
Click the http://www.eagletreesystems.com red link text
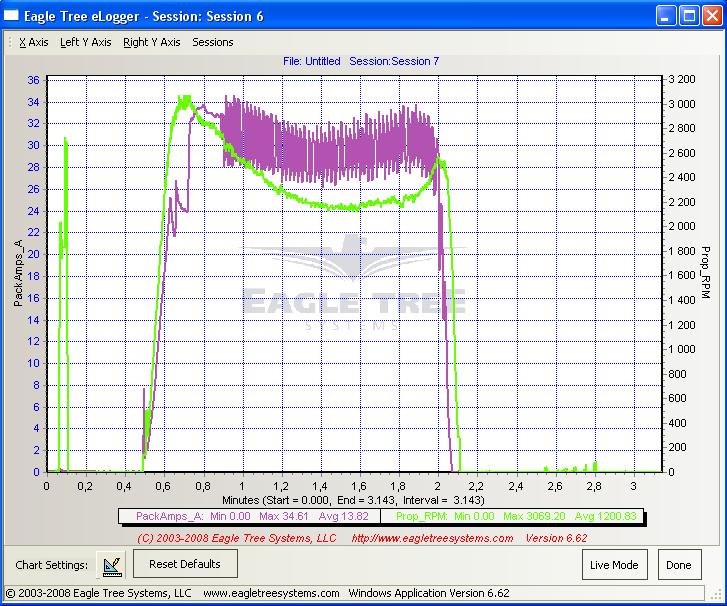(432, 538)
